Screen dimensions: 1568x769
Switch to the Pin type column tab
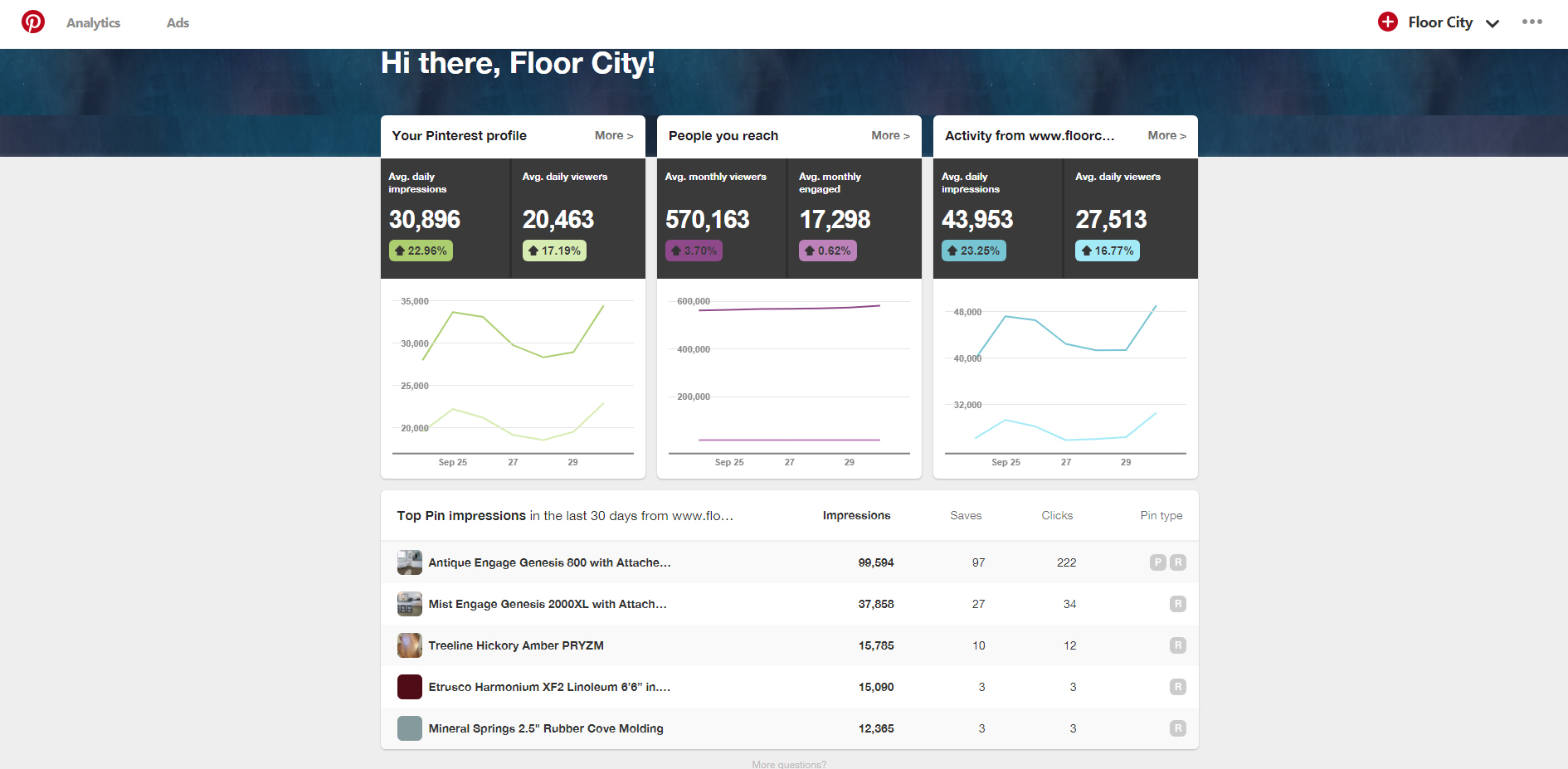[1161, 515]
